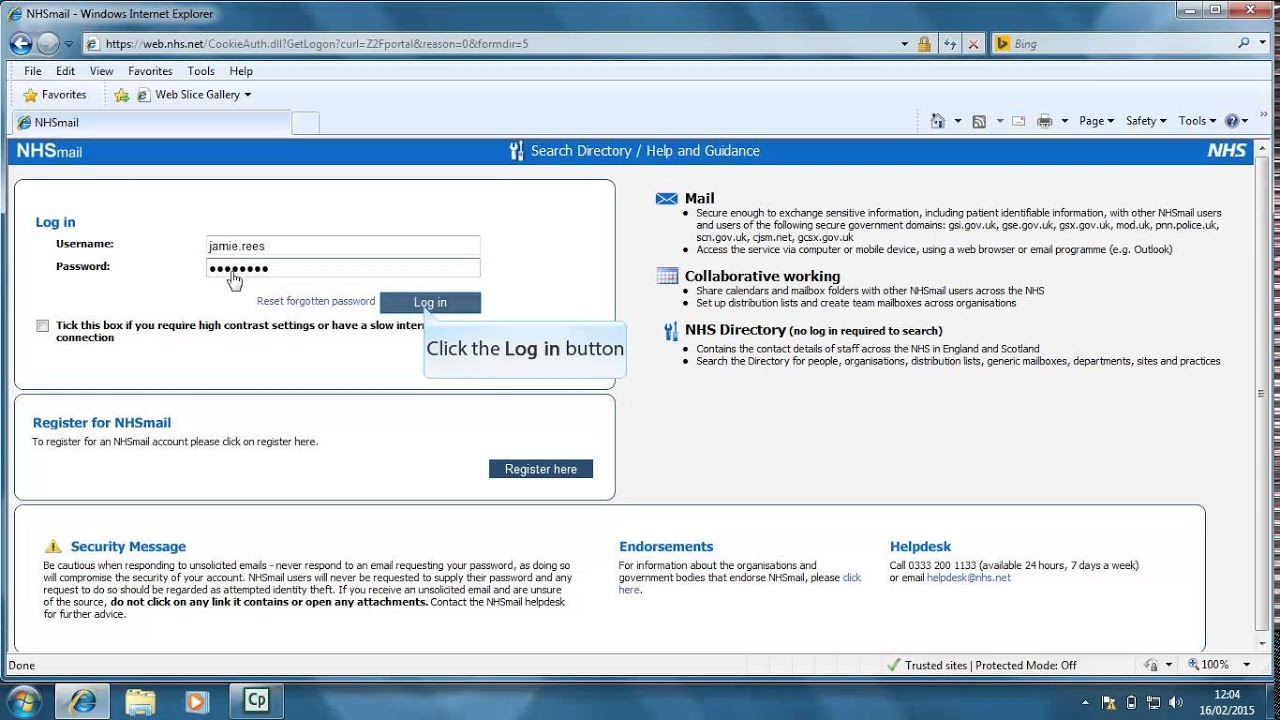Show hidden tray icons arrow
Image resolution: width=1280 pixels, height=720 pixels.
click(x=1086, y=702)
